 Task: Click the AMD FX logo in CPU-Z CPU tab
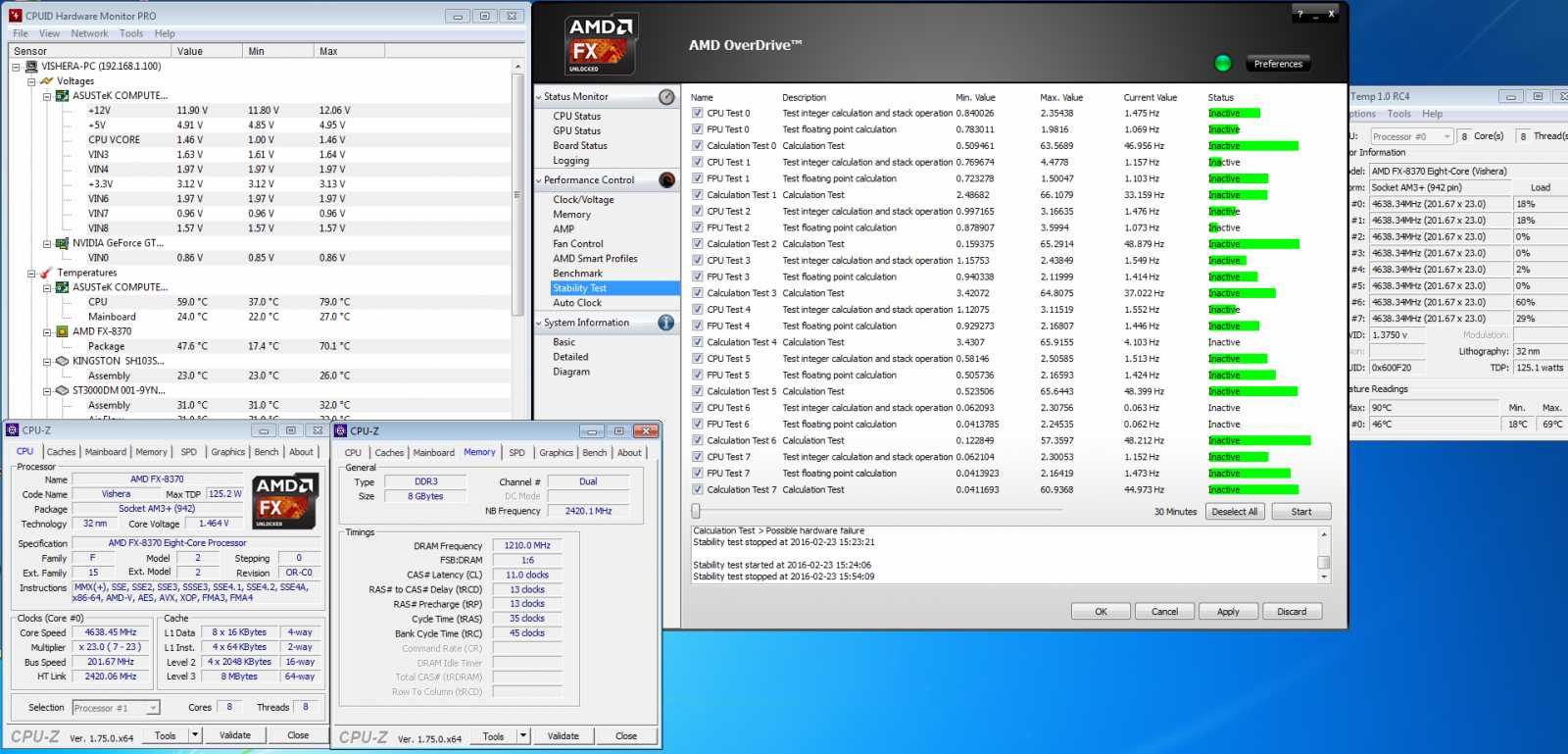coord(285,503)
